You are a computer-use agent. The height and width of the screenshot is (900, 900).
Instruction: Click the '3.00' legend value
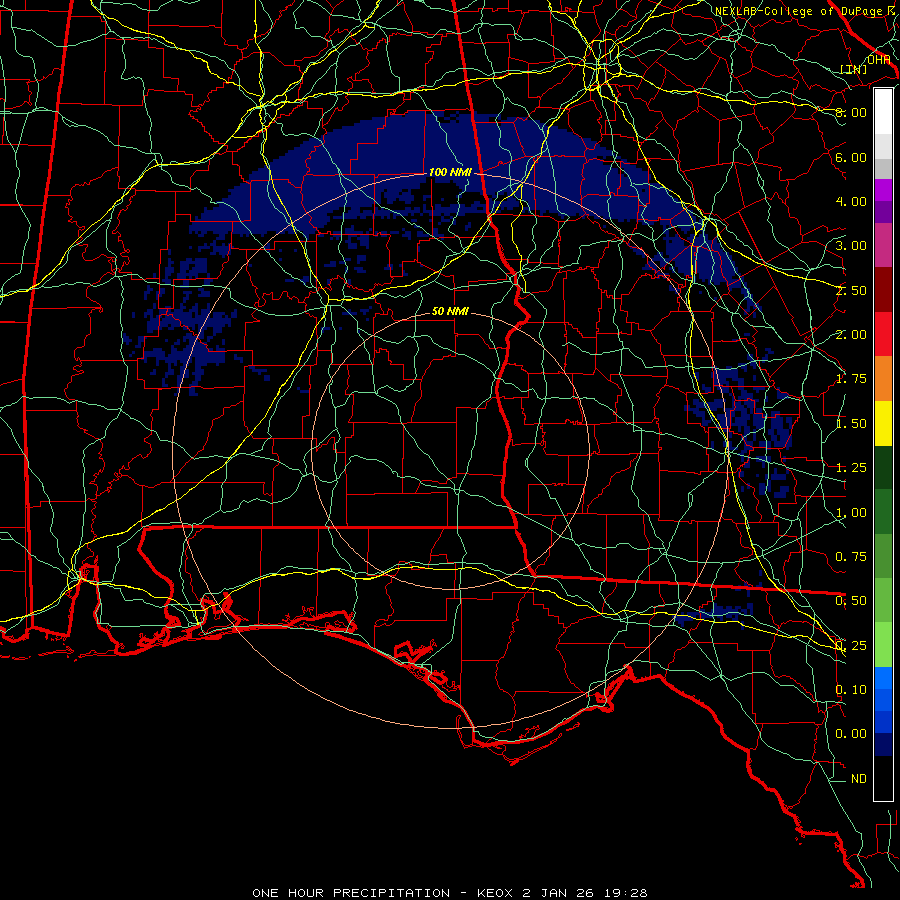click(x=851, y=246)
